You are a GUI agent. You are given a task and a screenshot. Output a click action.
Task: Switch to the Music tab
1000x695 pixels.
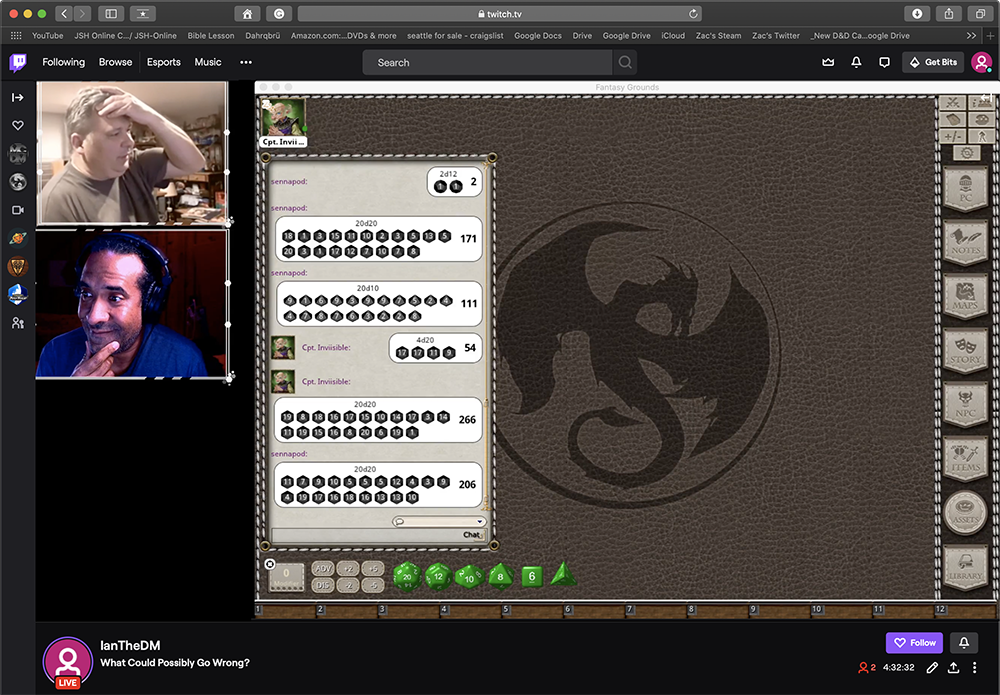[x=208, y=62]
